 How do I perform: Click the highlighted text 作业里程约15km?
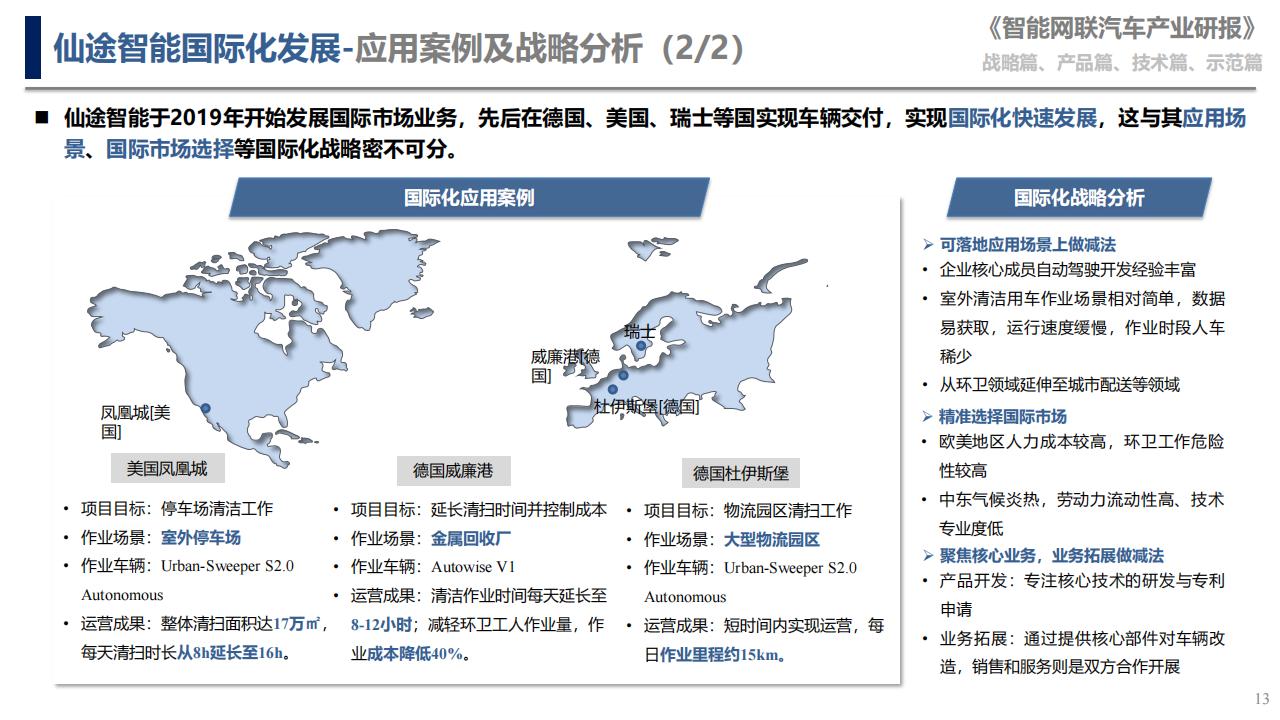click(x=718, y=656)
